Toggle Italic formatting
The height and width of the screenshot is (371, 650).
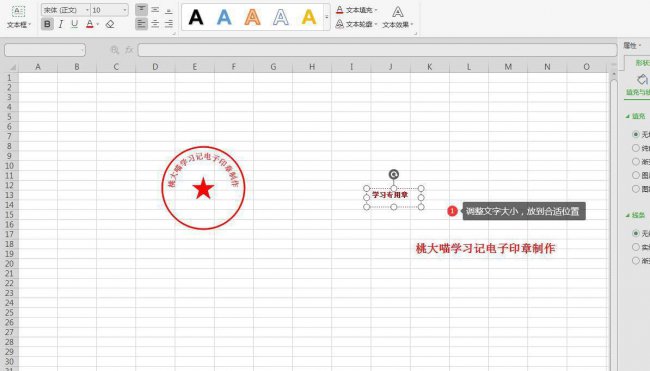61,24
